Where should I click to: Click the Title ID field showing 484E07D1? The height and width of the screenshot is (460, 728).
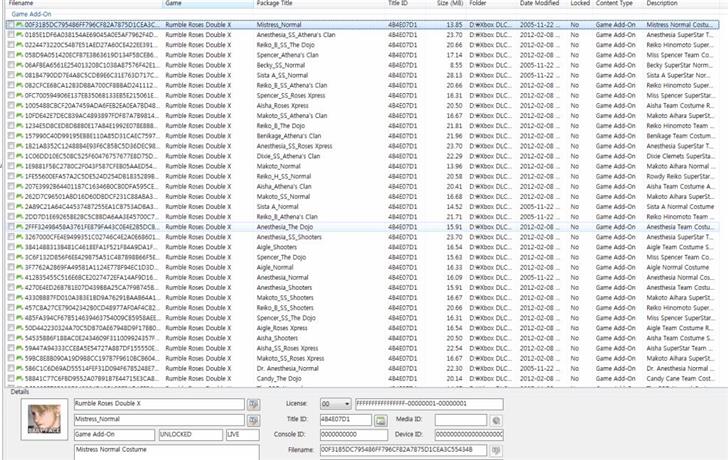[346, 420]
